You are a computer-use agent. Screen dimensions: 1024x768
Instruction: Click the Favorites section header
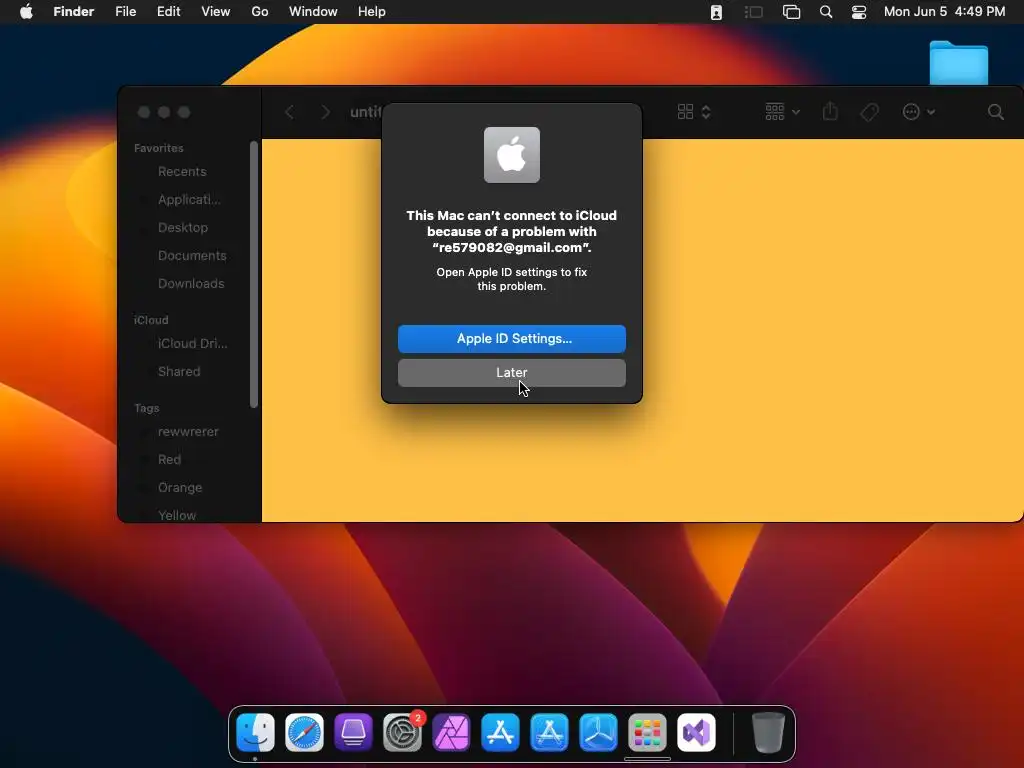pyautogui.click(x=159, y=148)
